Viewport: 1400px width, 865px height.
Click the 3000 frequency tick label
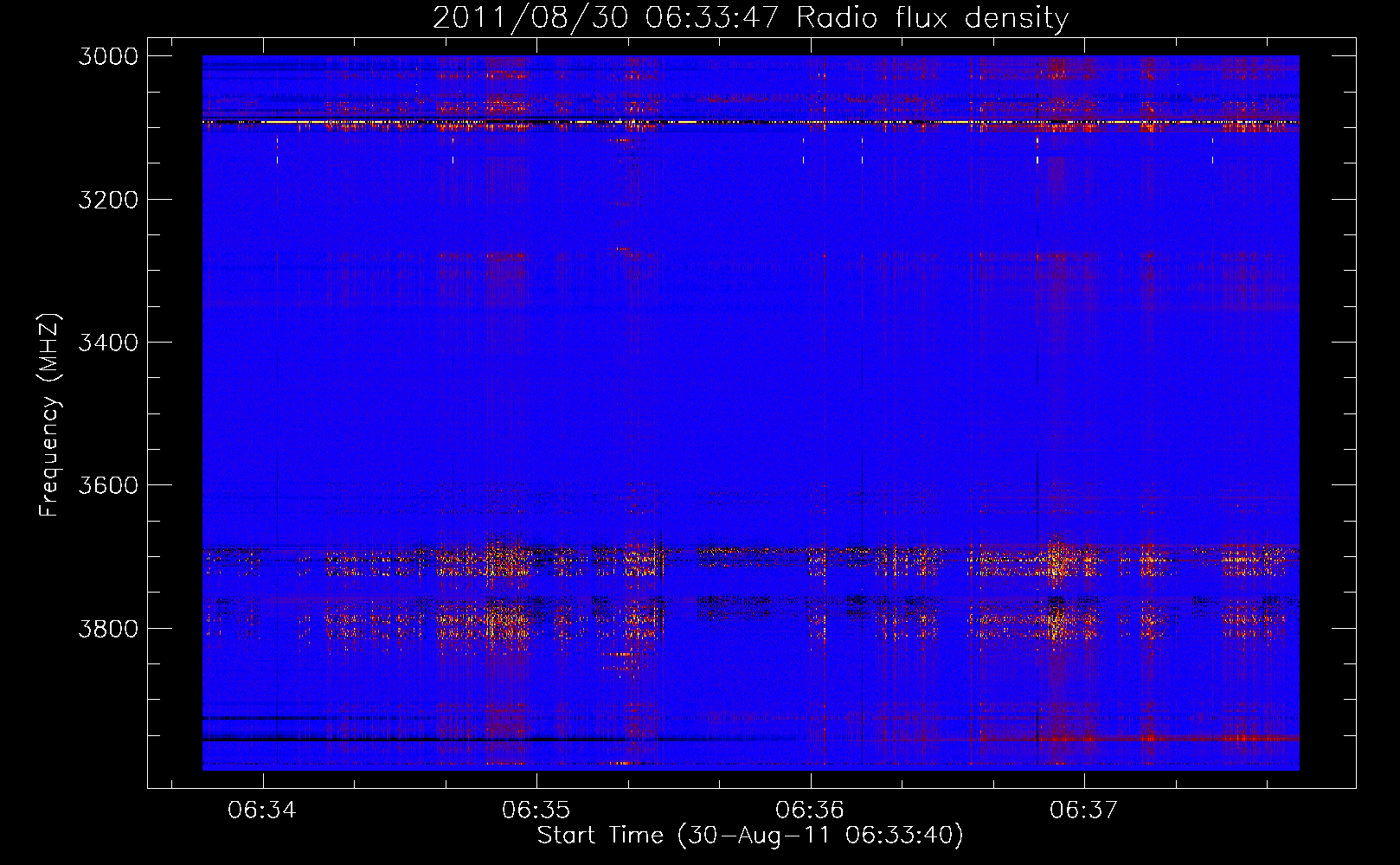click(108, 56)
